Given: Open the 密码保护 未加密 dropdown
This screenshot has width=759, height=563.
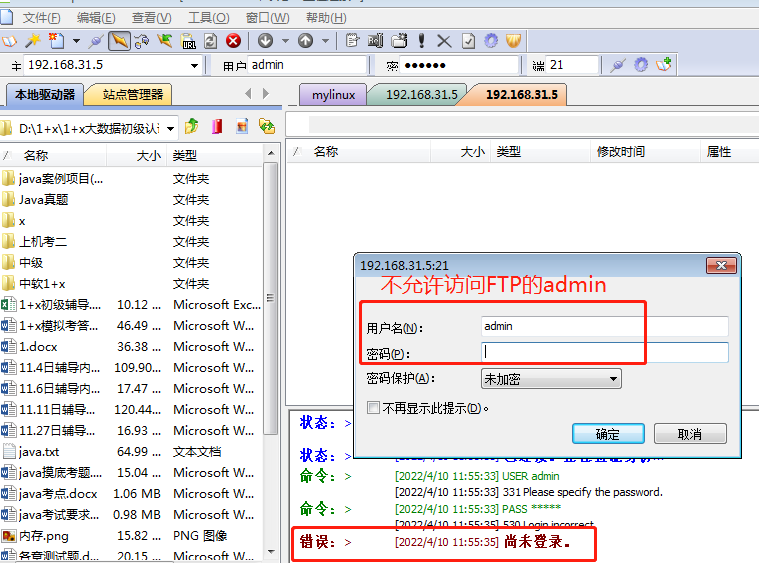Looking at the screenshot, I should coord(551,379).
